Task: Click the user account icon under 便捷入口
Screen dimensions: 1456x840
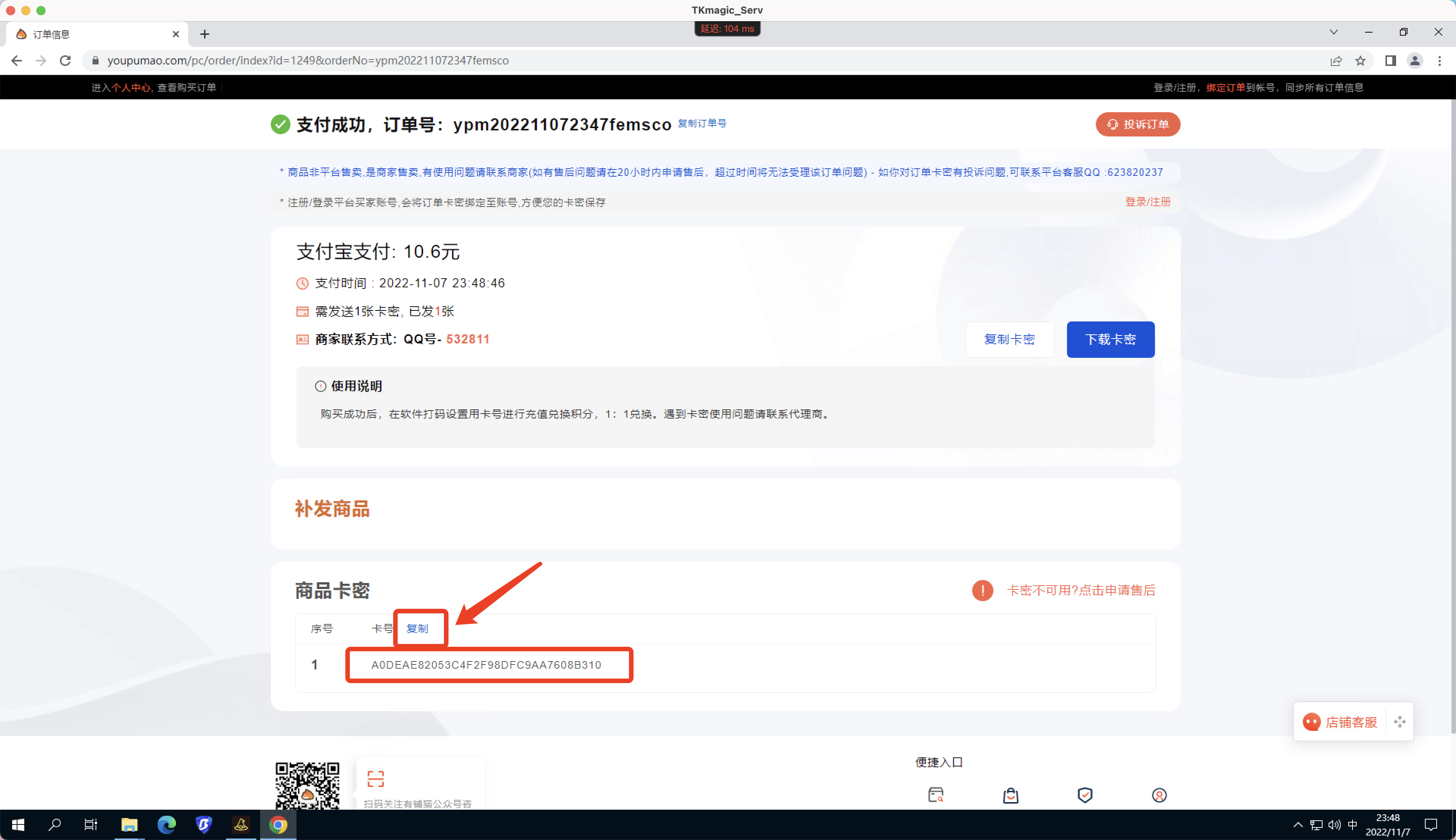Action: click(1159, 795)
